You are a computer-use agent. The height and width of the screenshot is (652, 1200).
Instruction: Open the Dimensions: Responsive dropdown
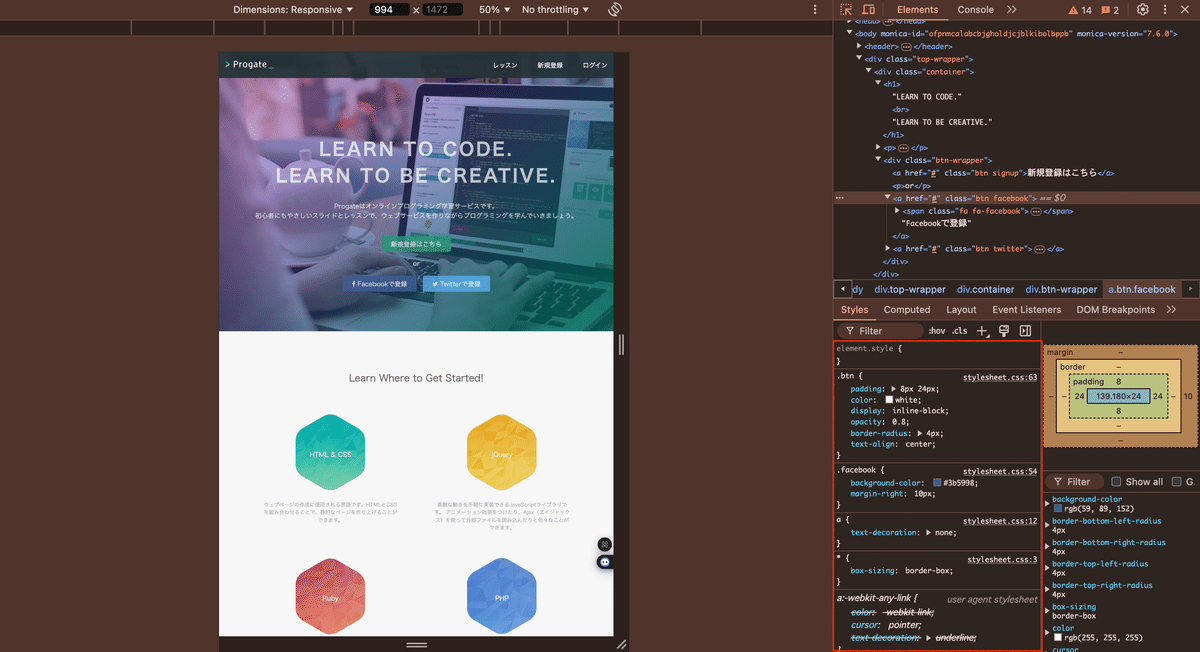click(x=294, y=10)
